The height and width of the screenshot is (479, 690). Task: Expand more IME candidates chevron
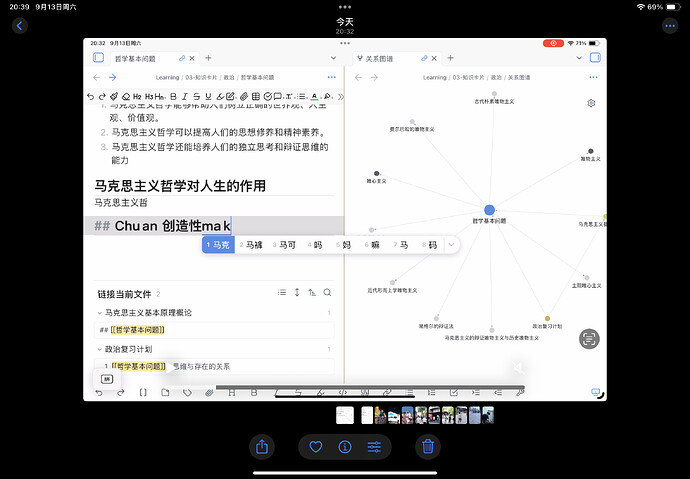(x=451, y=245)
